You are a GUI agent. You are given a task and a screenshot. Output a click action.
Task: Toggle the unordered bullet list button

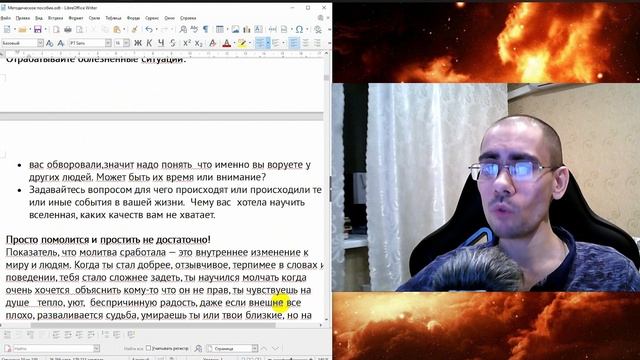click(260, 43)
